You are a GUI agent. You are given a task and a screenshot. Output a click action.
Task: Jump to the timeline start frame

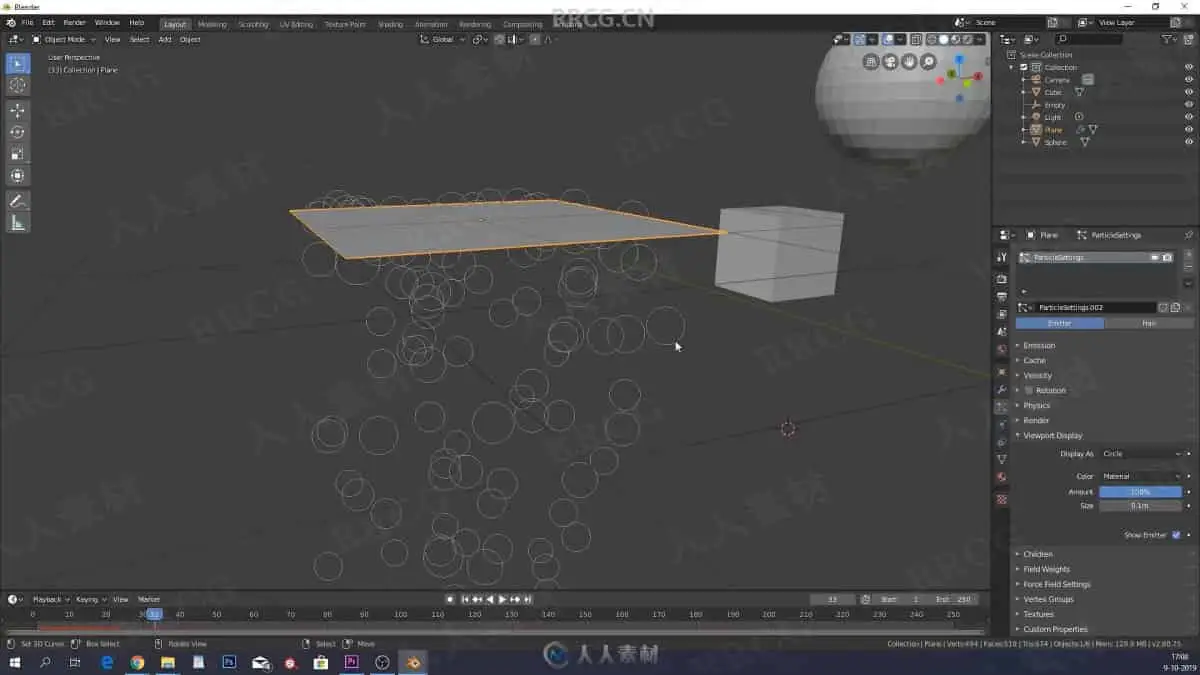464,599
